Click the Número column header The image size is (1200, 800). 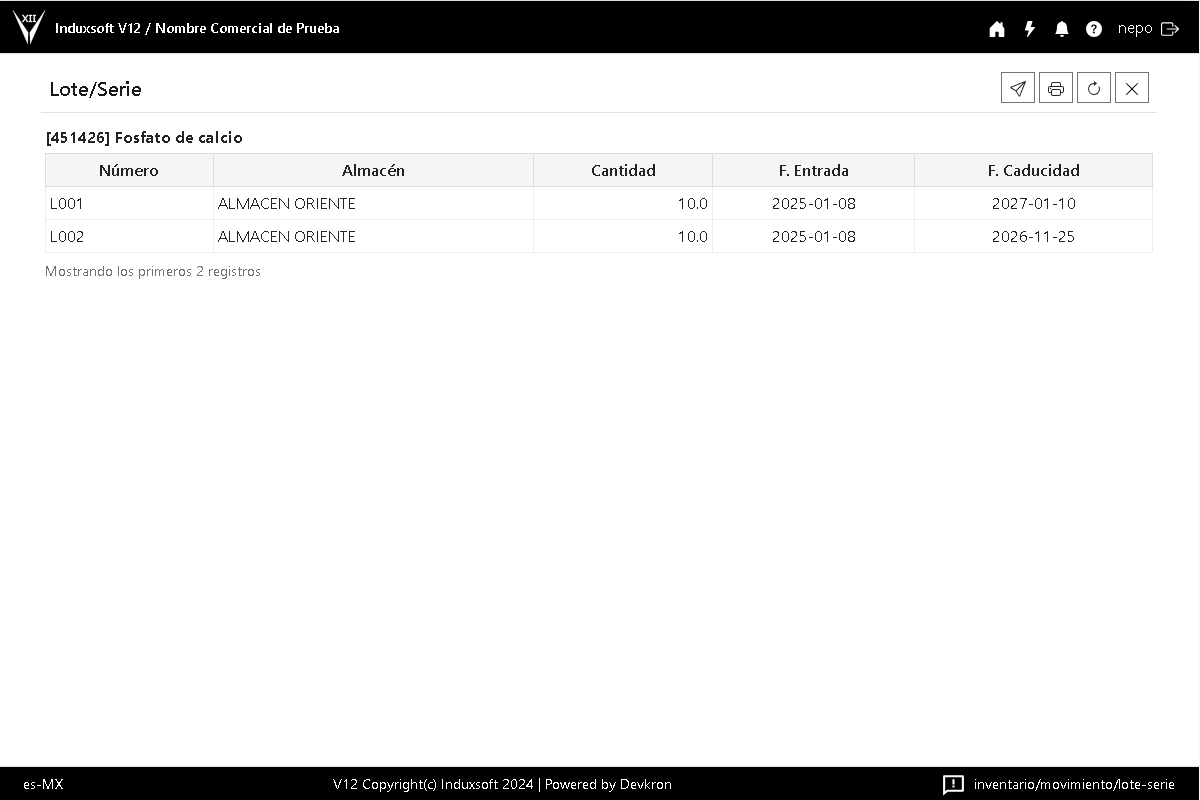click(129, 170)
